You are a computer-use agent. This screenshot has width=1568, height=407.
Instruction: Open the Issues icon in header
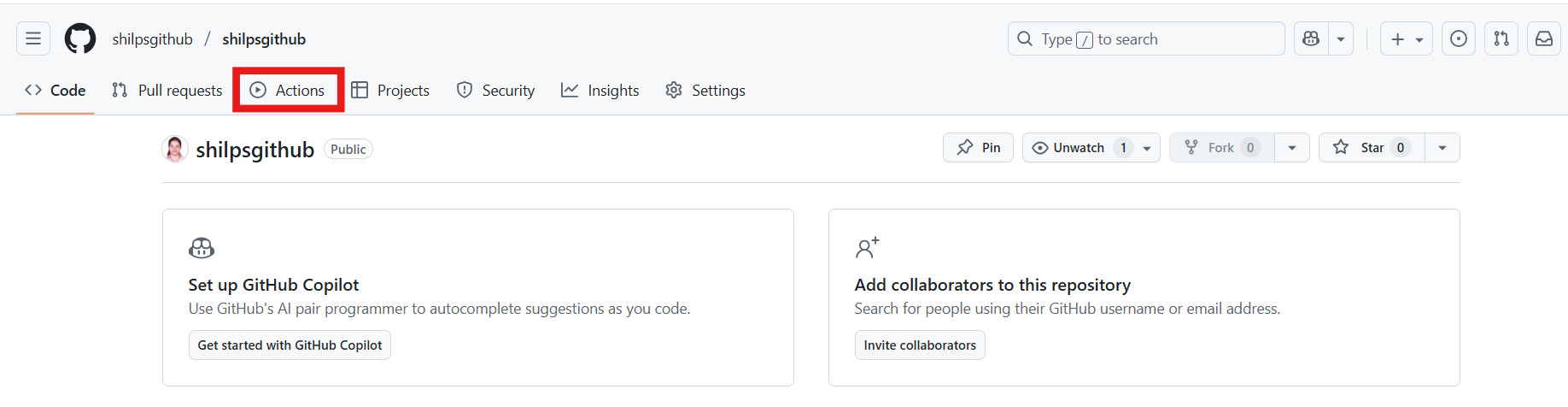pyautogui.click(x=1459, y=38)
